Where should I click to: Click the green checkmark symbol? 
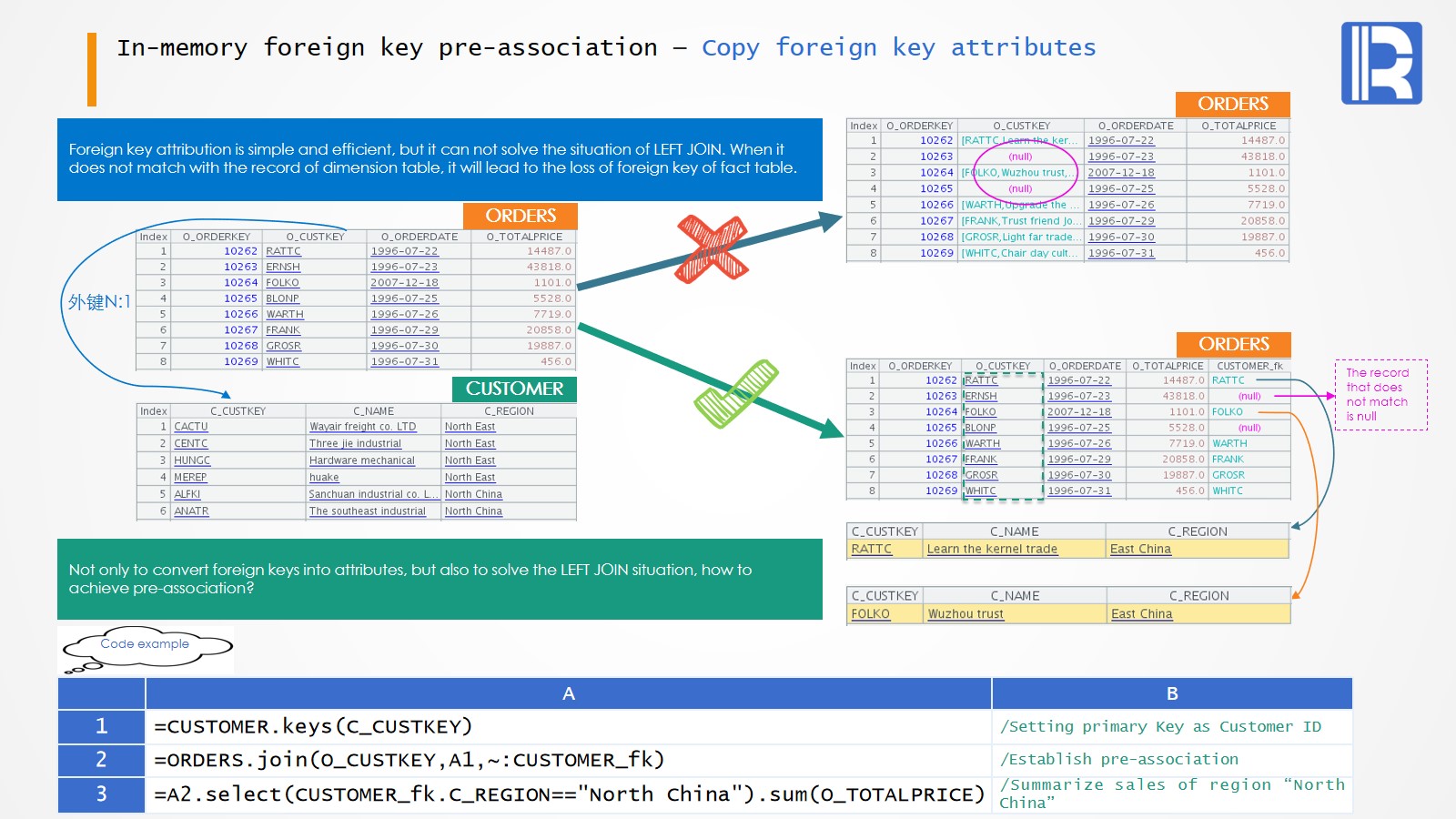click(736, 394)
